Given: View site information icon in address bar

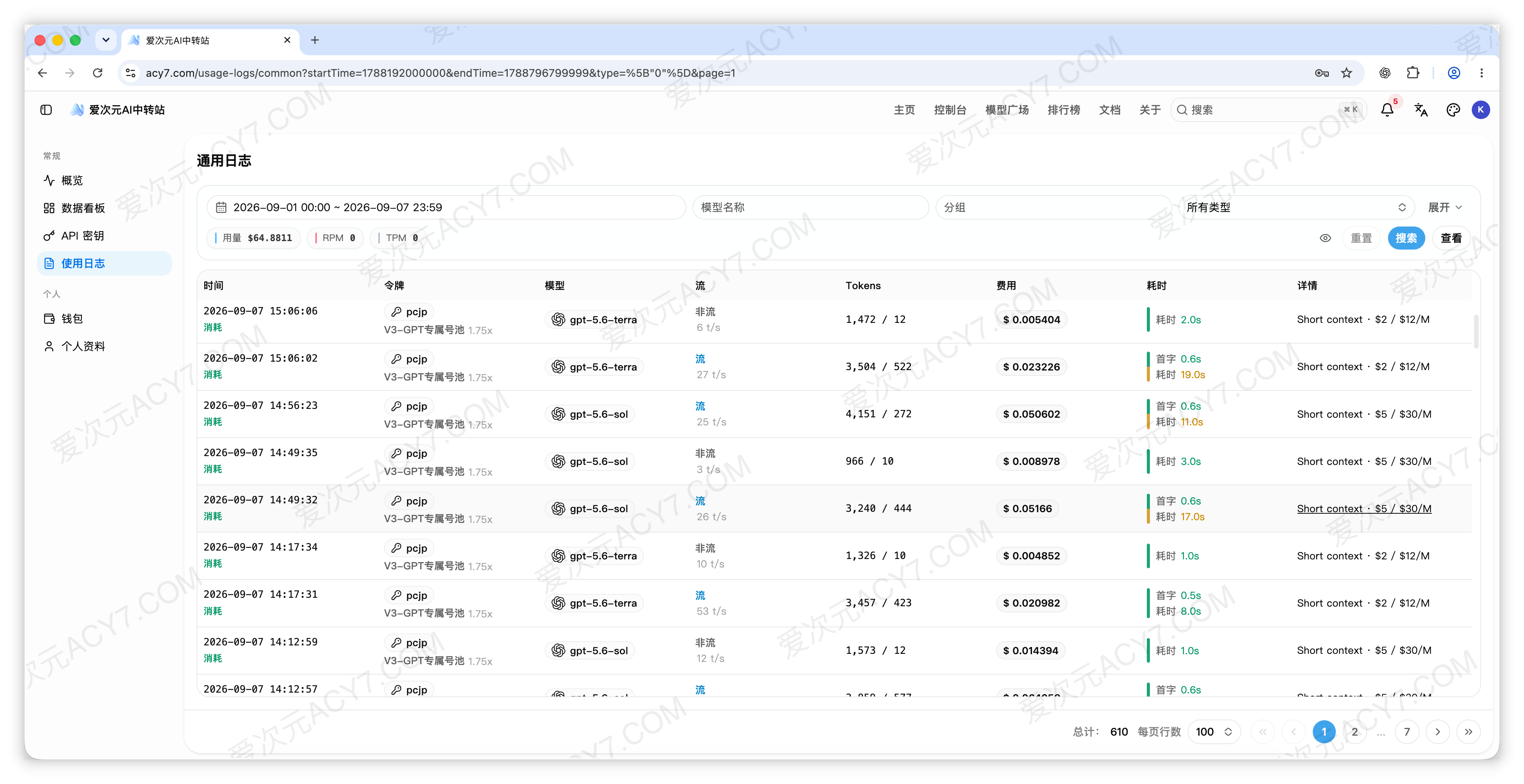Looking at the screenshot, I should click(x=131, y=73).
